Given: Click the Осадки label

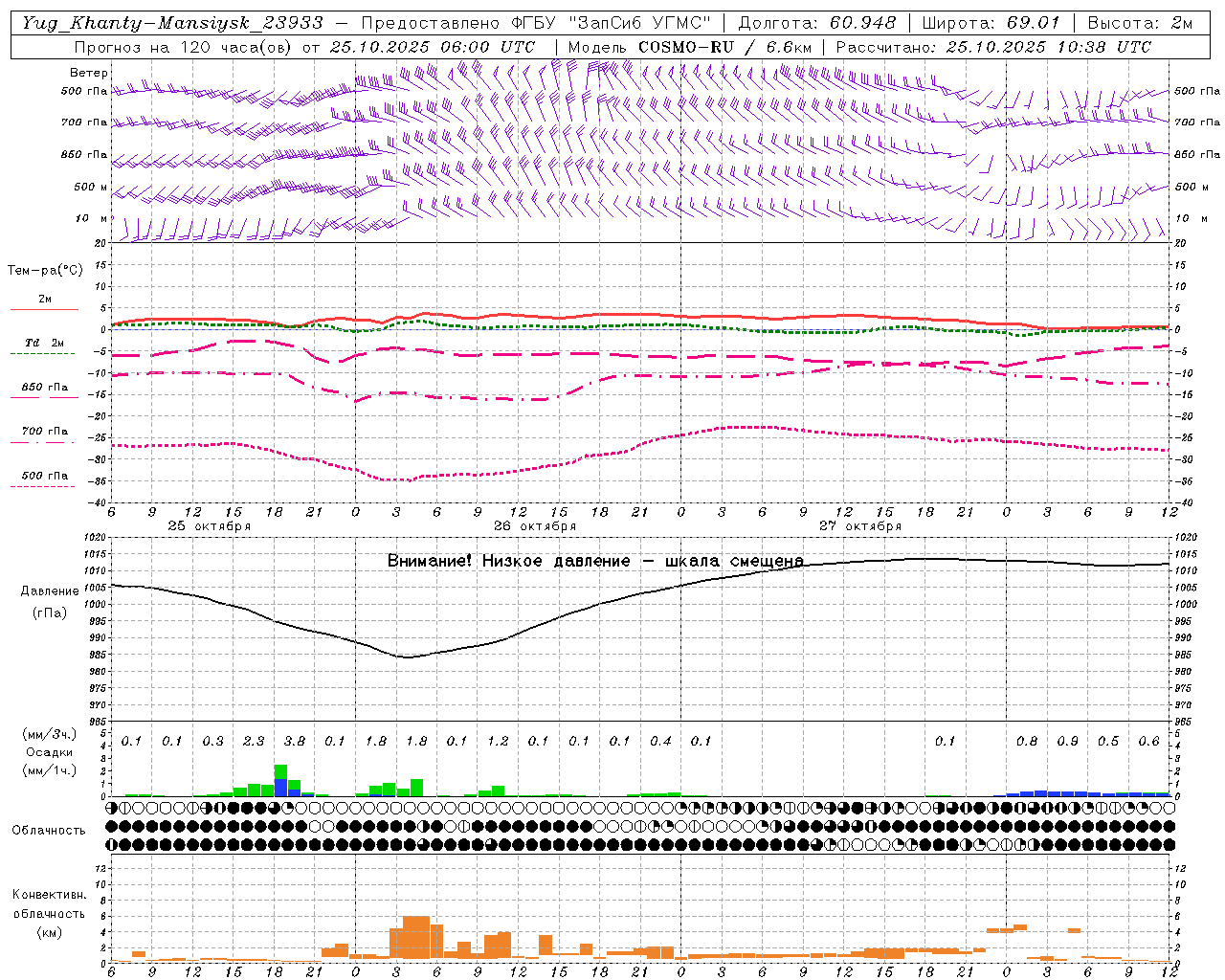Looking at the screenshot, I should click(x=50, y=752).
